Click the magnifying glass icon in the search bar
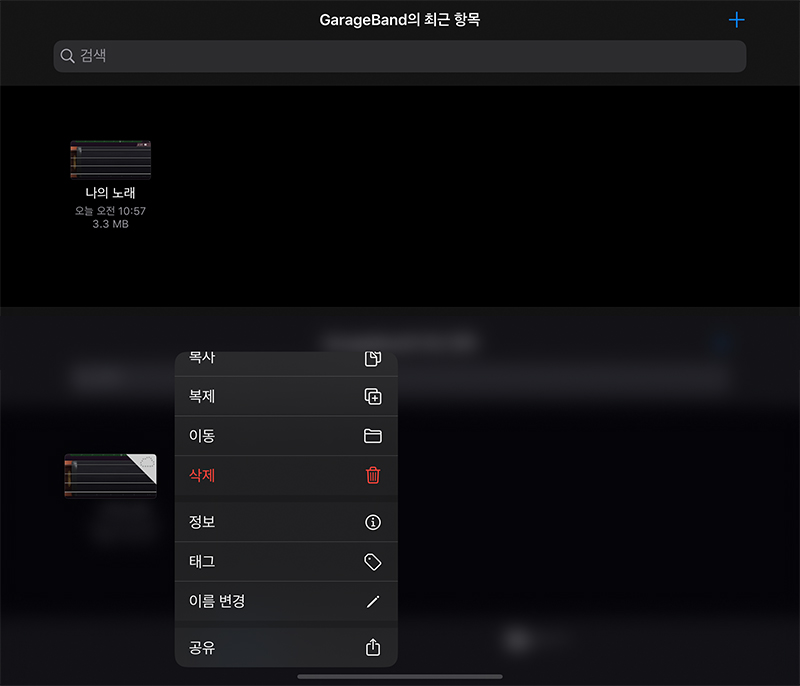 pyautogui.click(x=68, y=56)
